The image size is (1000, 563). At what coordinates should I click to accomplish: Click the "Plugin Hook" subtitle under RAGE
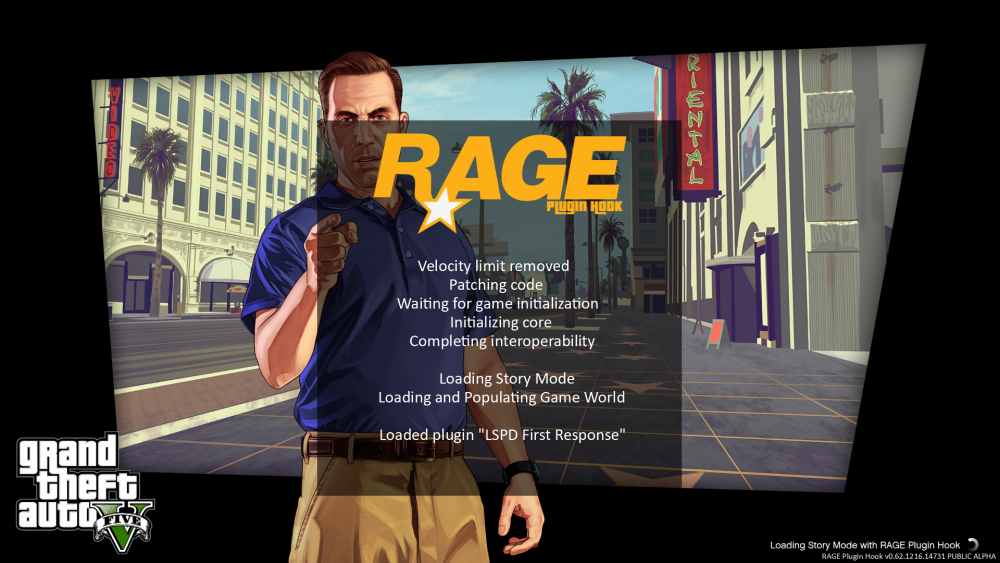[x=584, y=207]
